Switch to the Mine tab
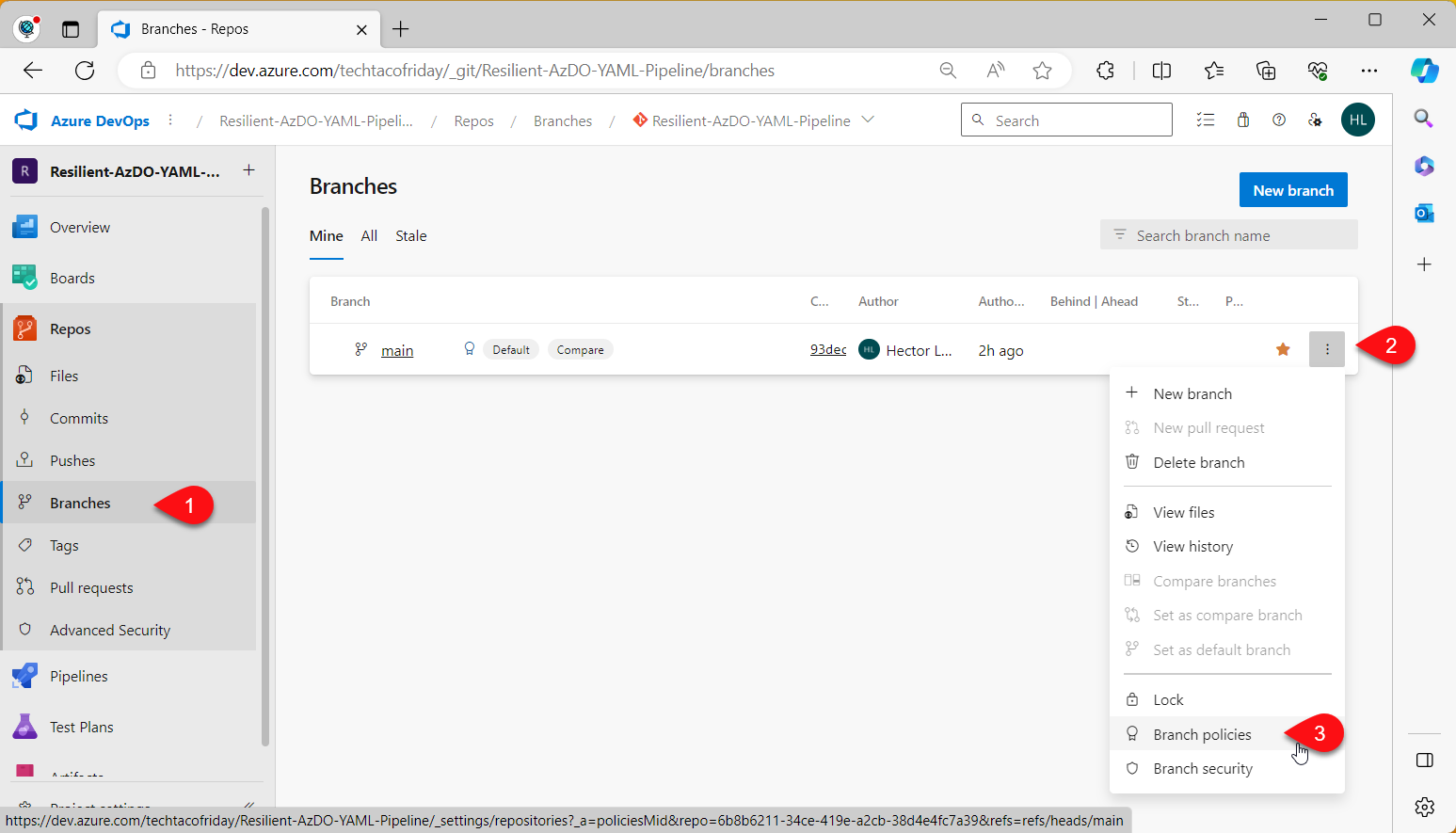Image resolution: width=1456 pixels, height=833 pixels. coord(327,235)
